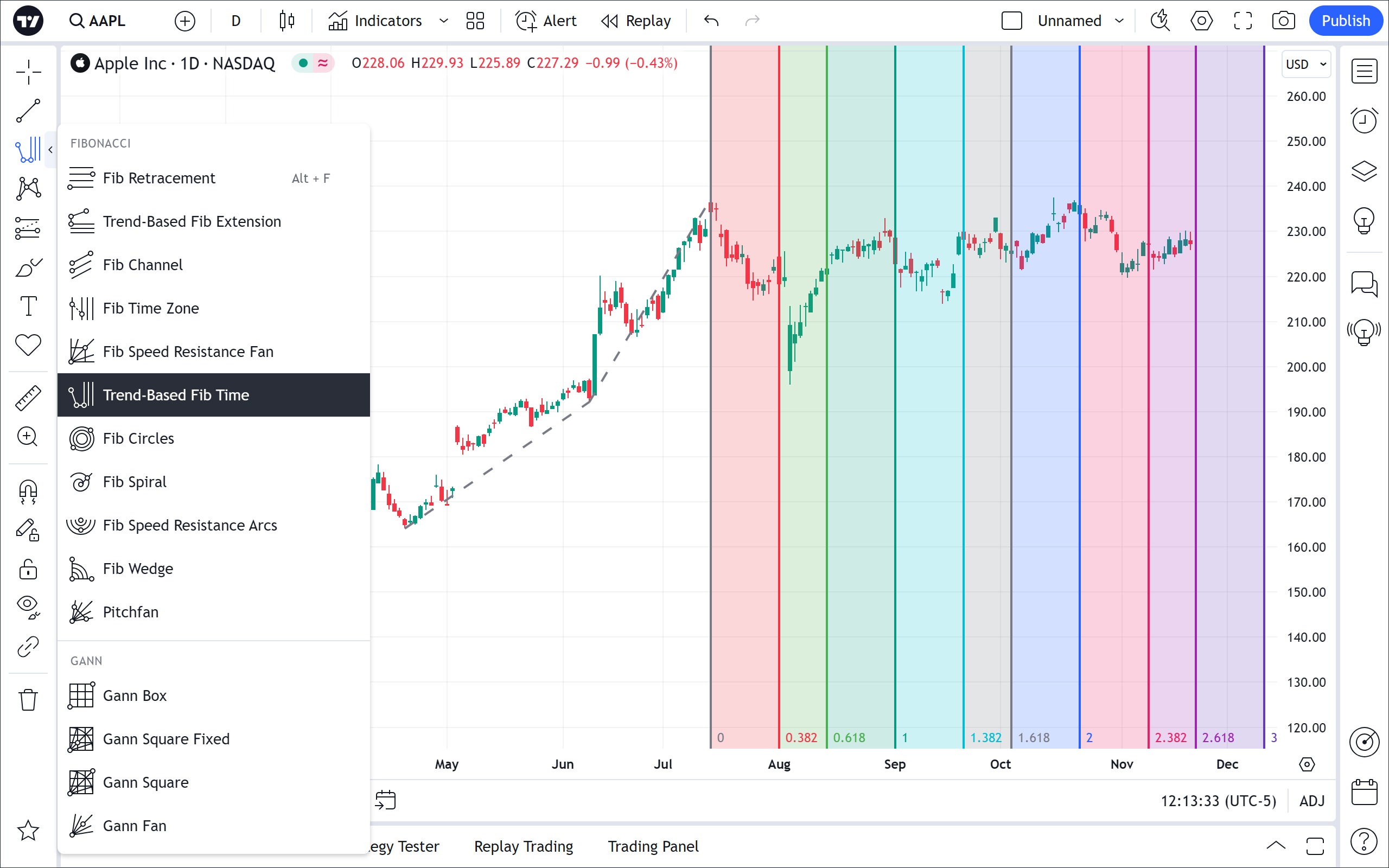Image resolution: width=1389 pixels, height=868 pixels.
Task: Open the icons and favorites heart tool
Action: pyautogui.click(x=28, y=345)
